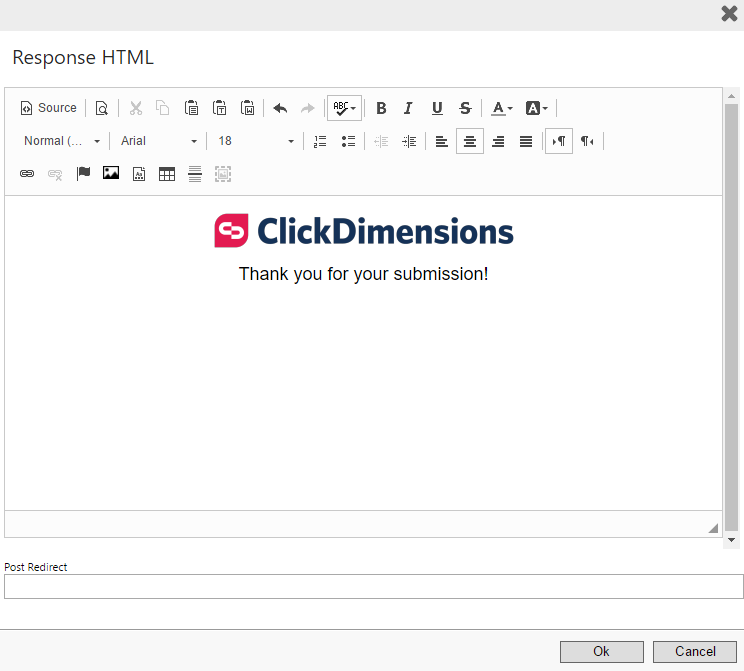
Task: Expand the font size 18 dropdown
Action: [256, 141]
